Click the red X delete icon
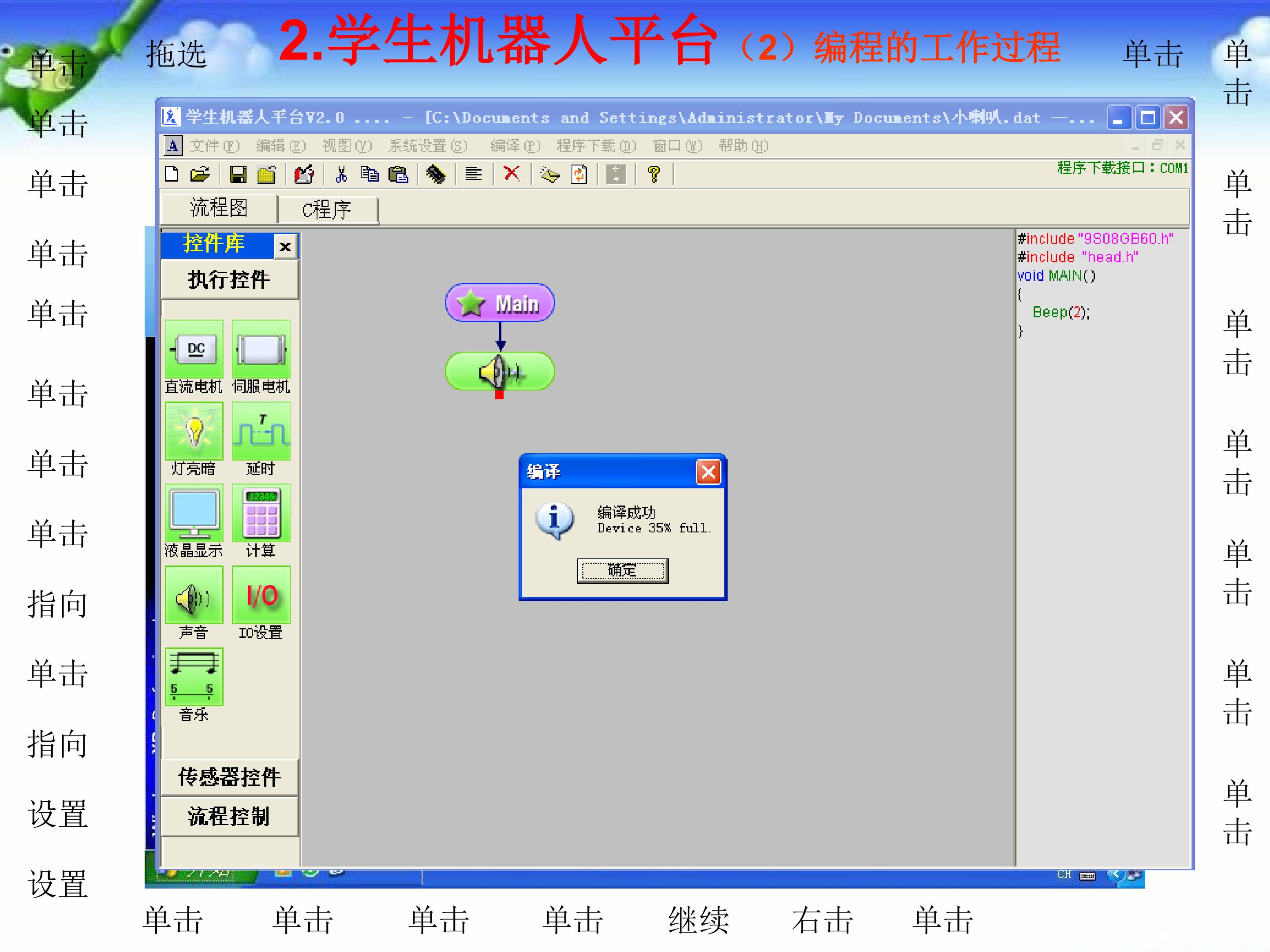 (511, 173)
